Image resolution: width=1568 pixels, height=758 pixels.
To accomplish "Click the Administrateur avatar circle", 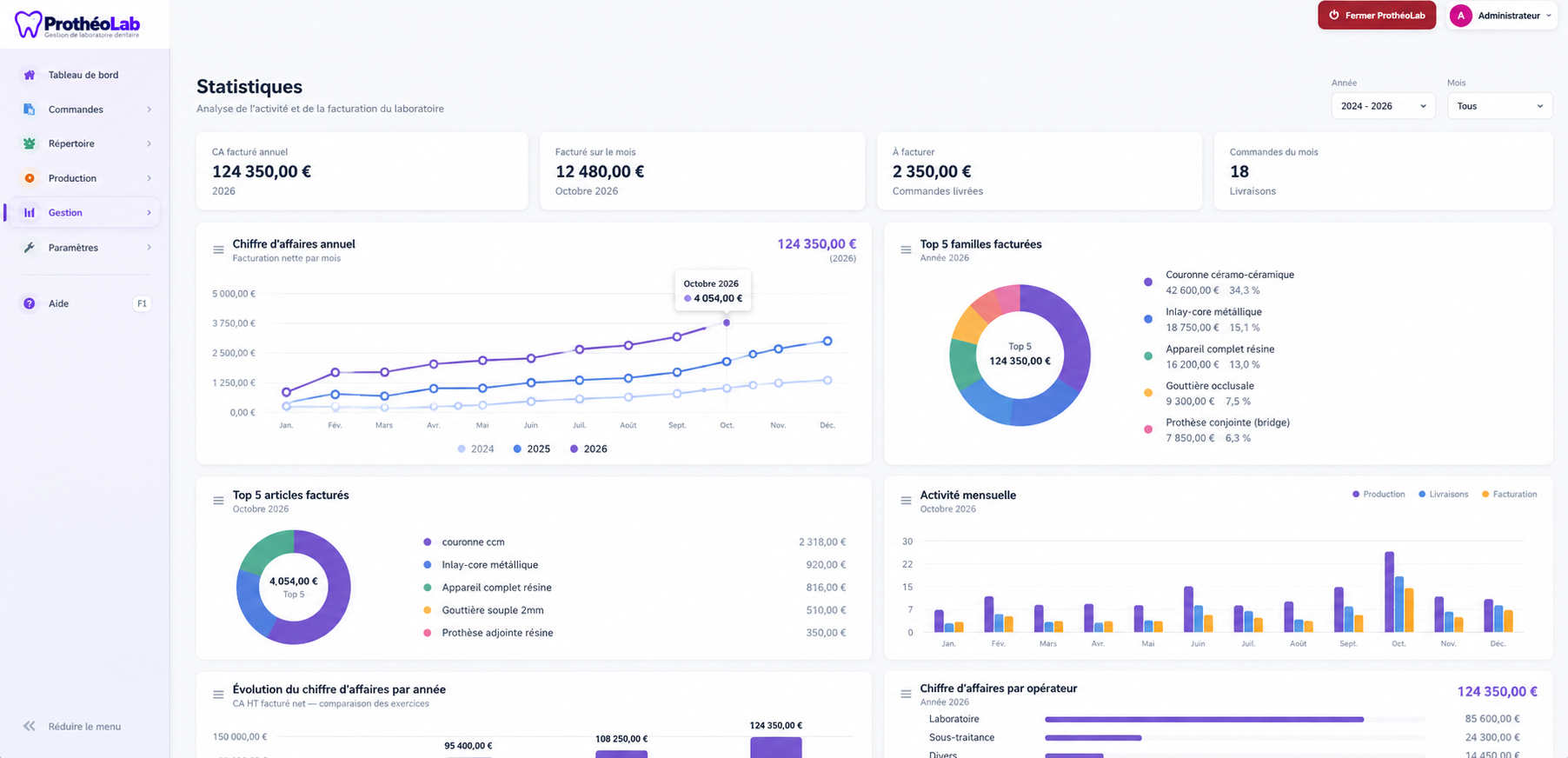I will click(1461, 16).
